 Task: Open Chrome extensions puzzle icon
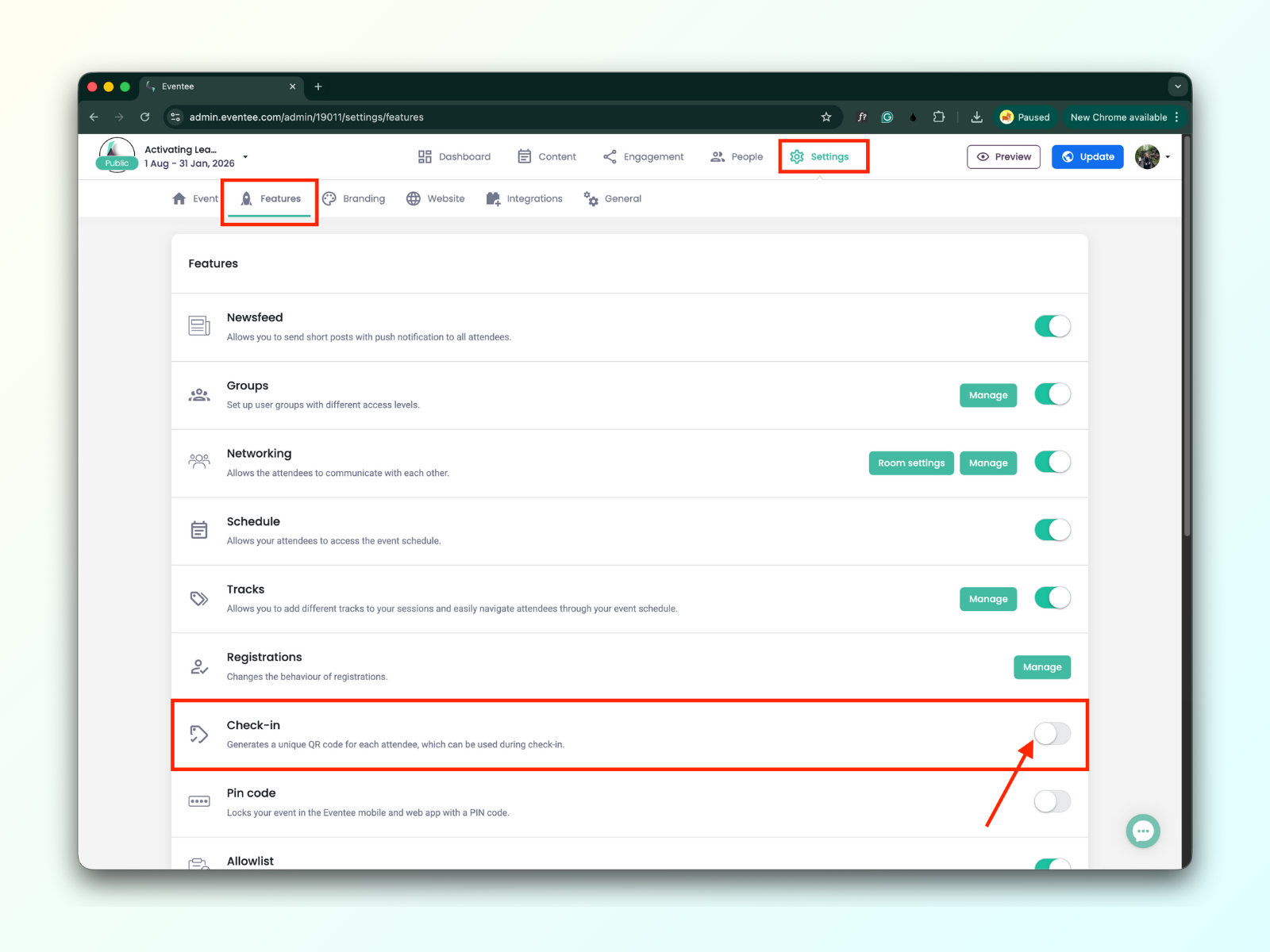[x=939, y=117]
